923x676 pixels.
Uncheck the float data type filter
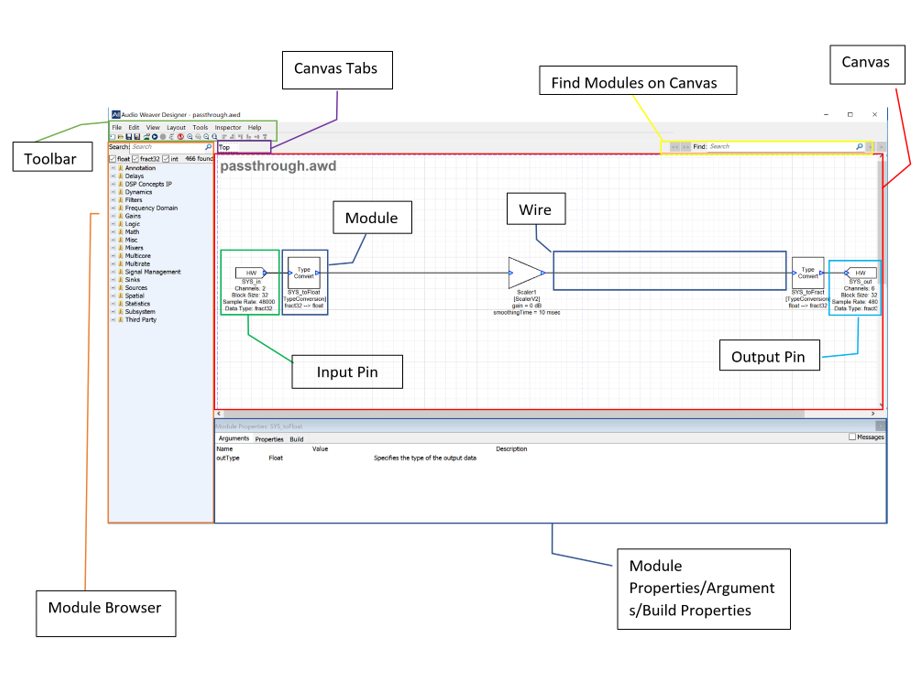coord(113,158)
